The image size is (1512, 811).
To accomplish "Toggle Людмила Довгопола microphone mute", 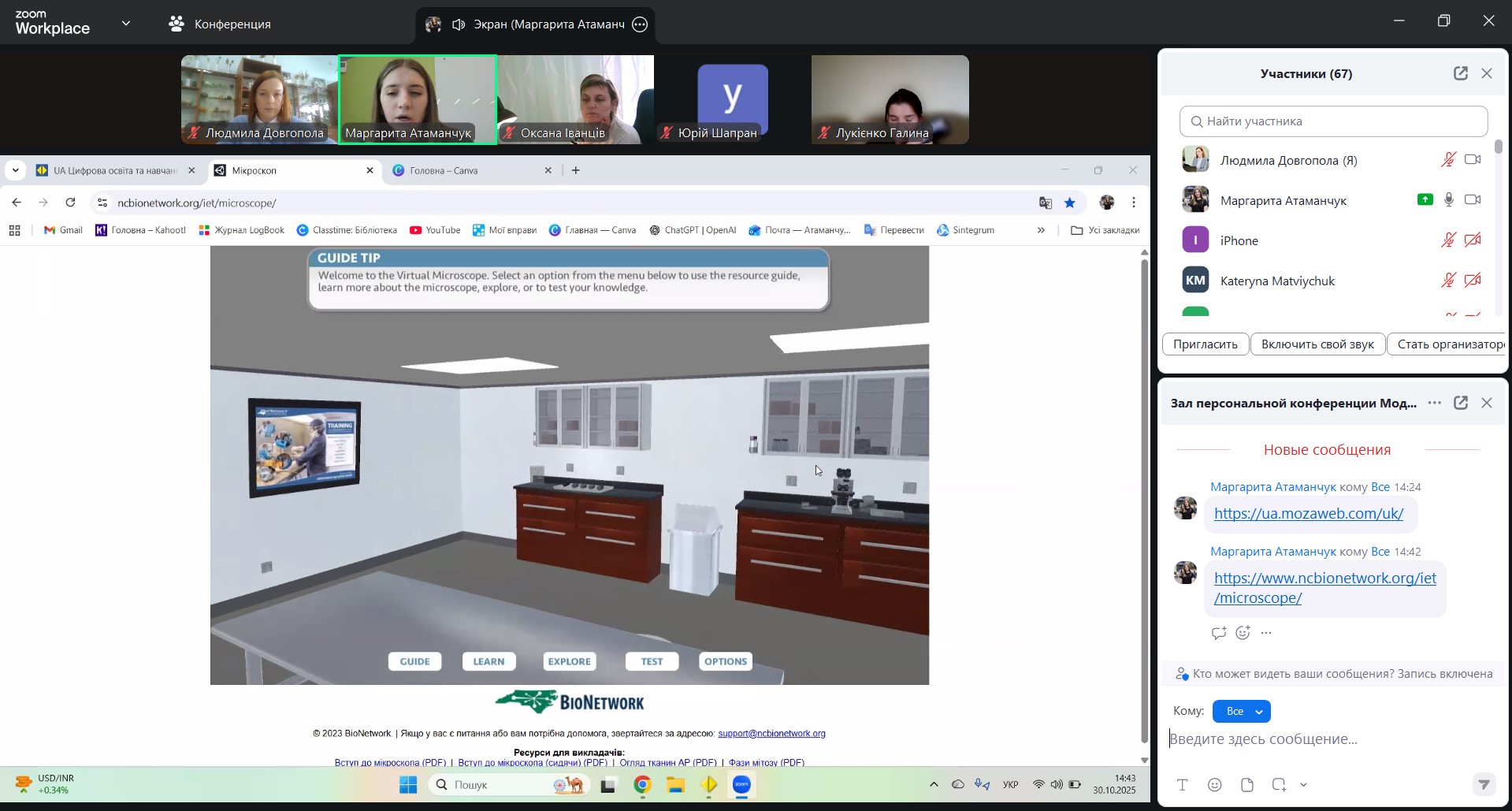I will click(x=1448, y=160).
